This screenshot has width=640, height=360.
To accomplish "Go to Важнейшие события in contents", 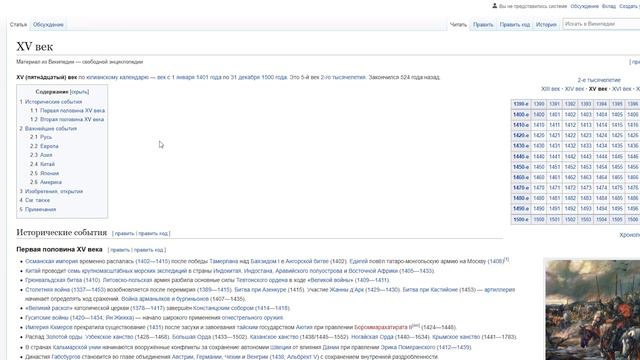I will pos(51,129).
